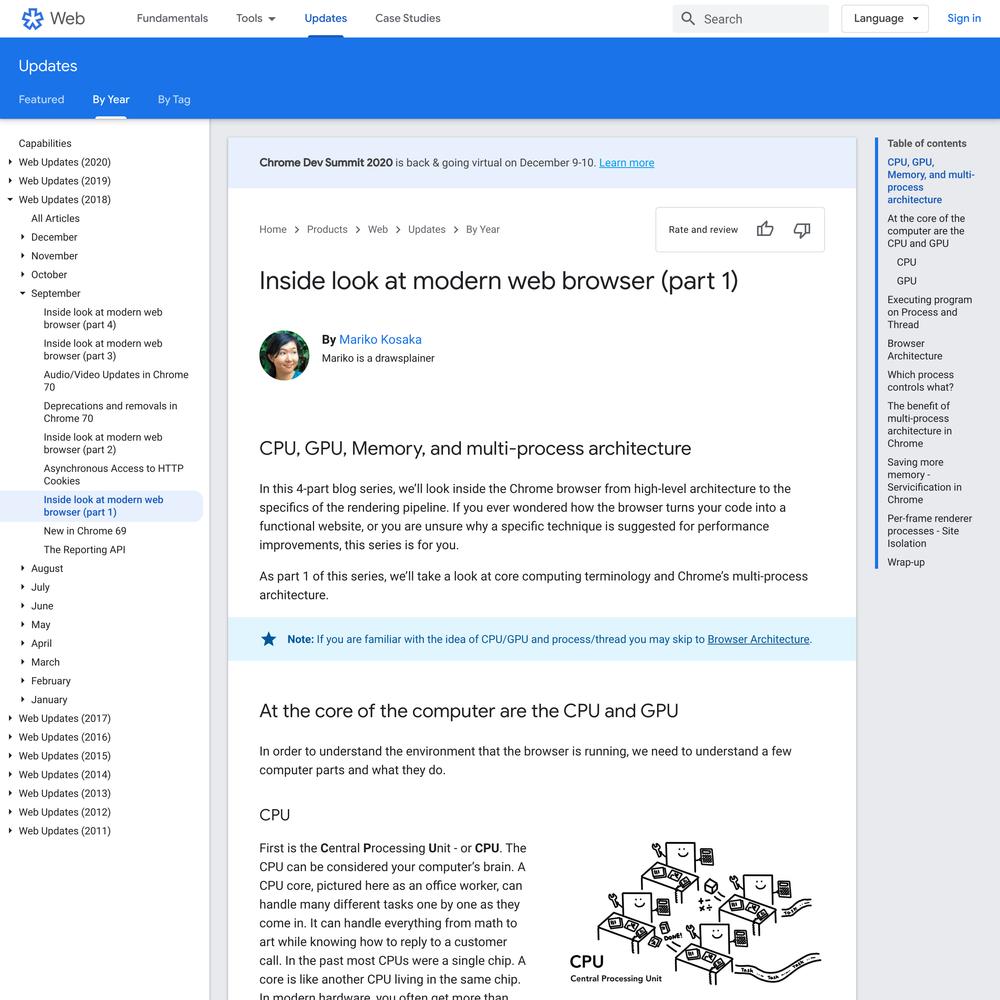Click the Updates breadcrumb link
The height and width of the screenshot is (1000, 1000).
point(427,230)
